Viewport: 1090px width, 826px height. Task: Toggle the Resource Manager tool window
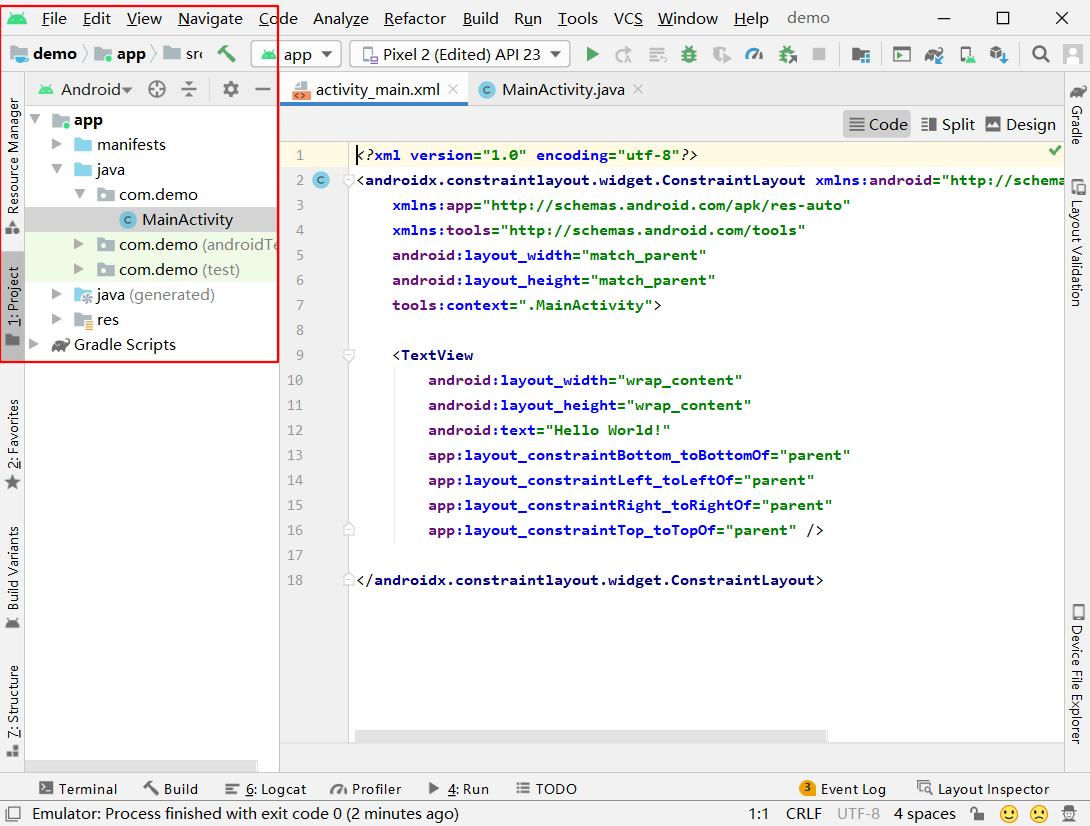point(13,165)
